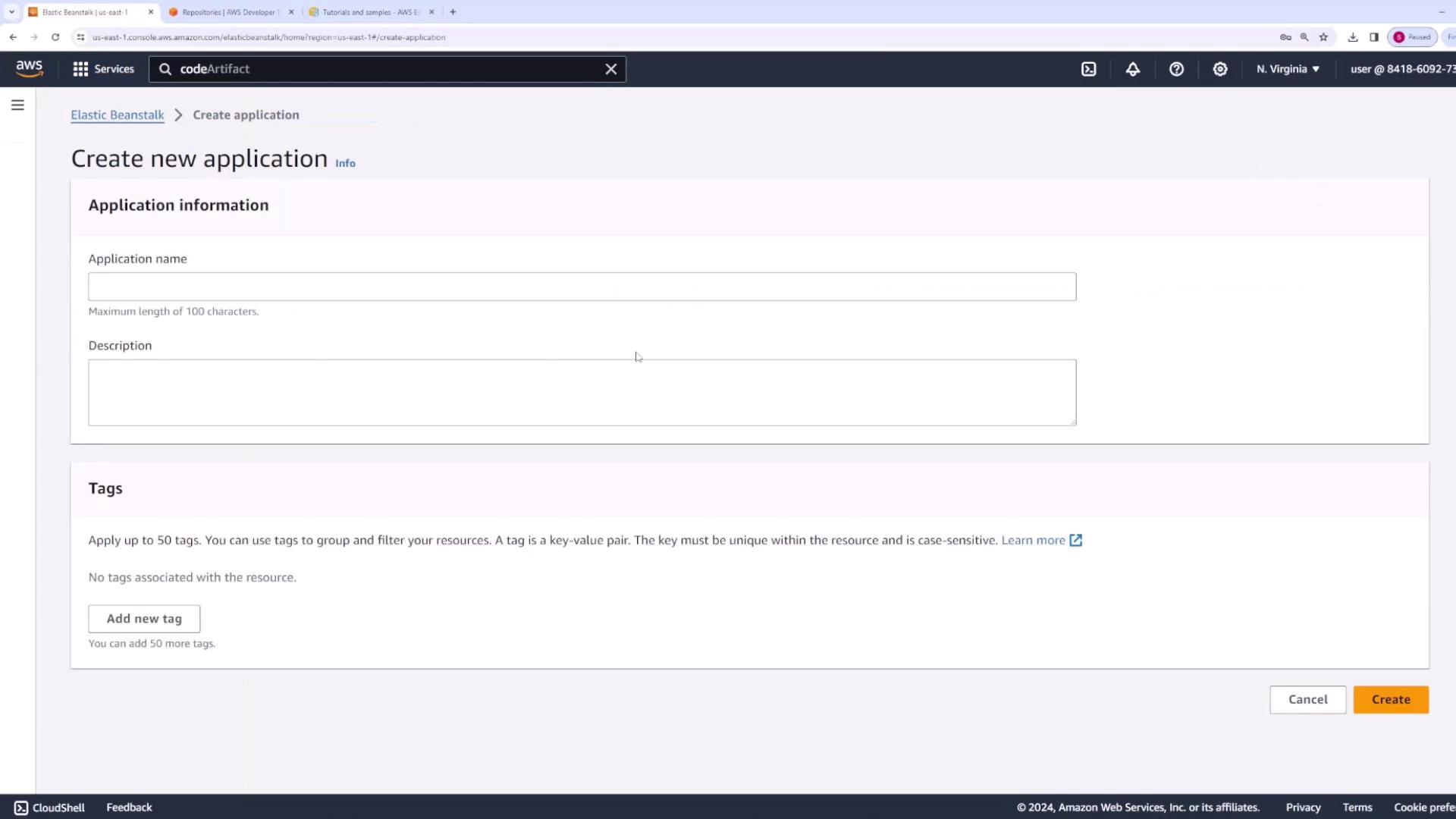
Task: Switch to the Repositories AWS Developer tab
Action: 230,12
